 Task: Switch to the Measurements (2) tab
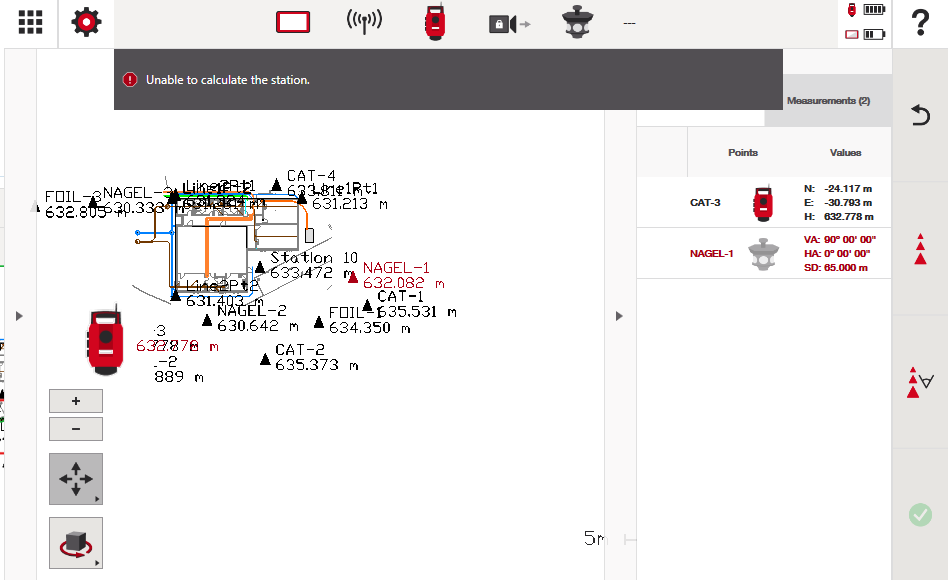(828, 101)
